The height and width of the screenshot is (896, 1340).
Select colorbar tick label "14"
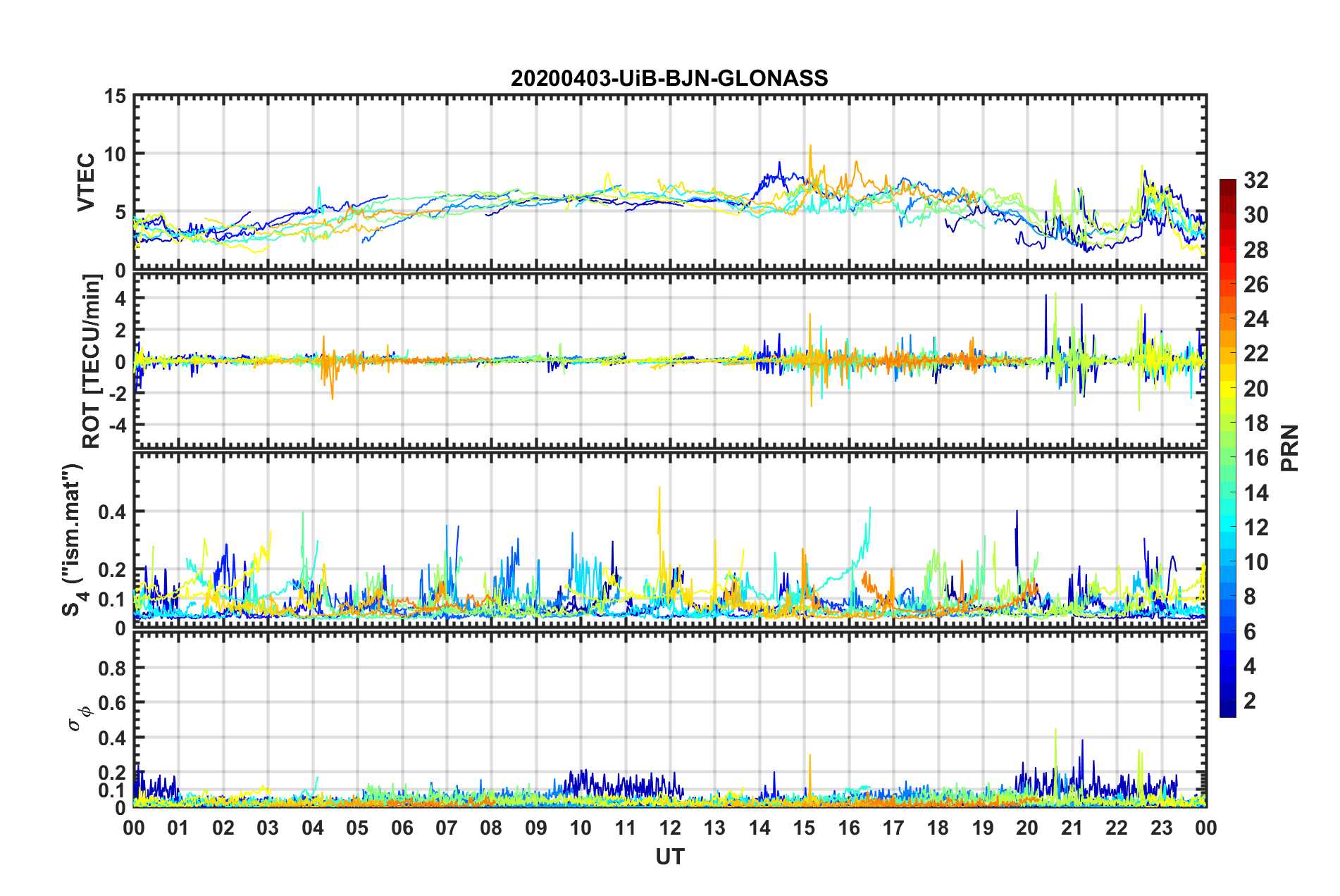coord(1255,493)
